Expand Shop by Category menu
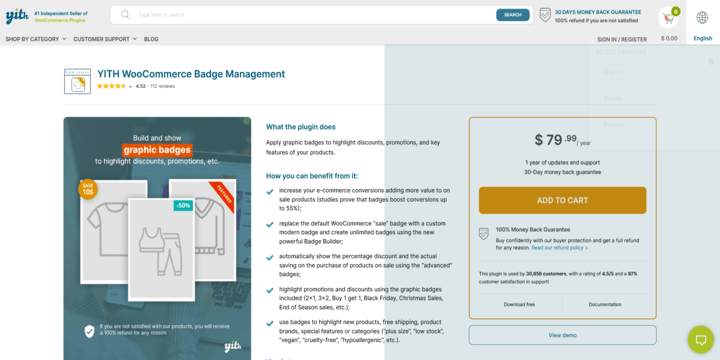 pos(36,39)
